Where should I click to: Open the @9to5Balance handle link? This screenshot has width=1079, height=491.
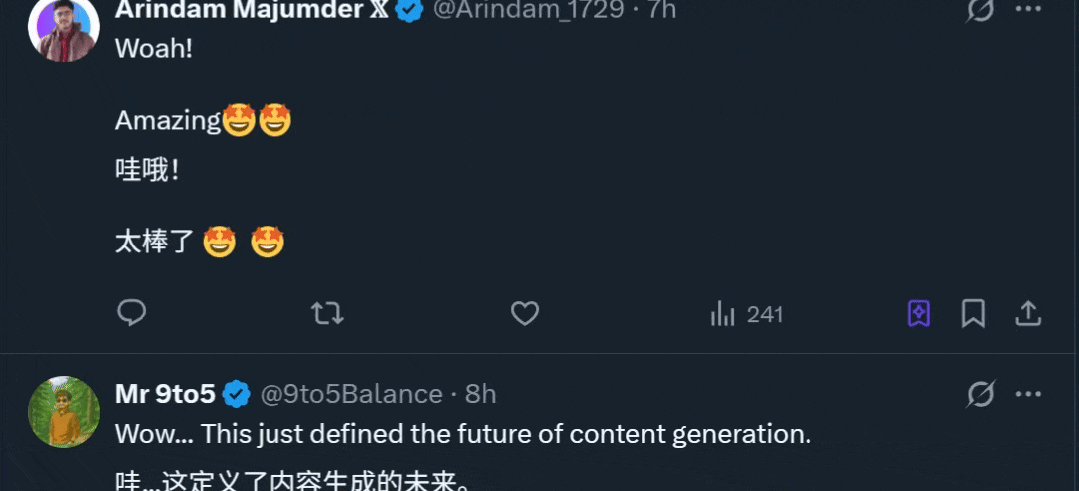point(351,394)
